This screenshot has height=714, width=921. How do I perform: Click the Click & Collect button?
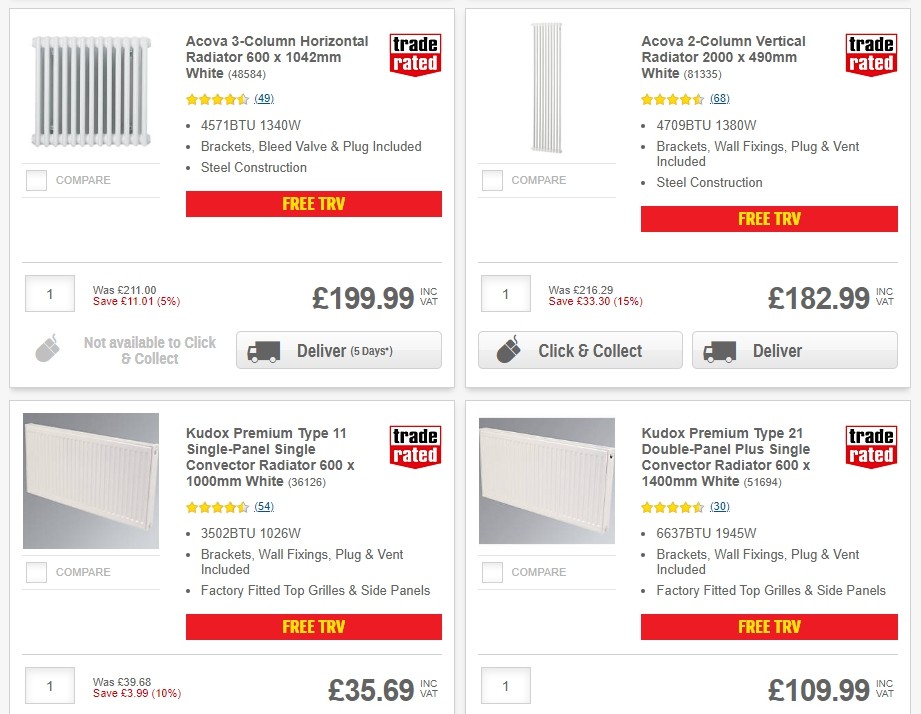(x=579, y=350)
